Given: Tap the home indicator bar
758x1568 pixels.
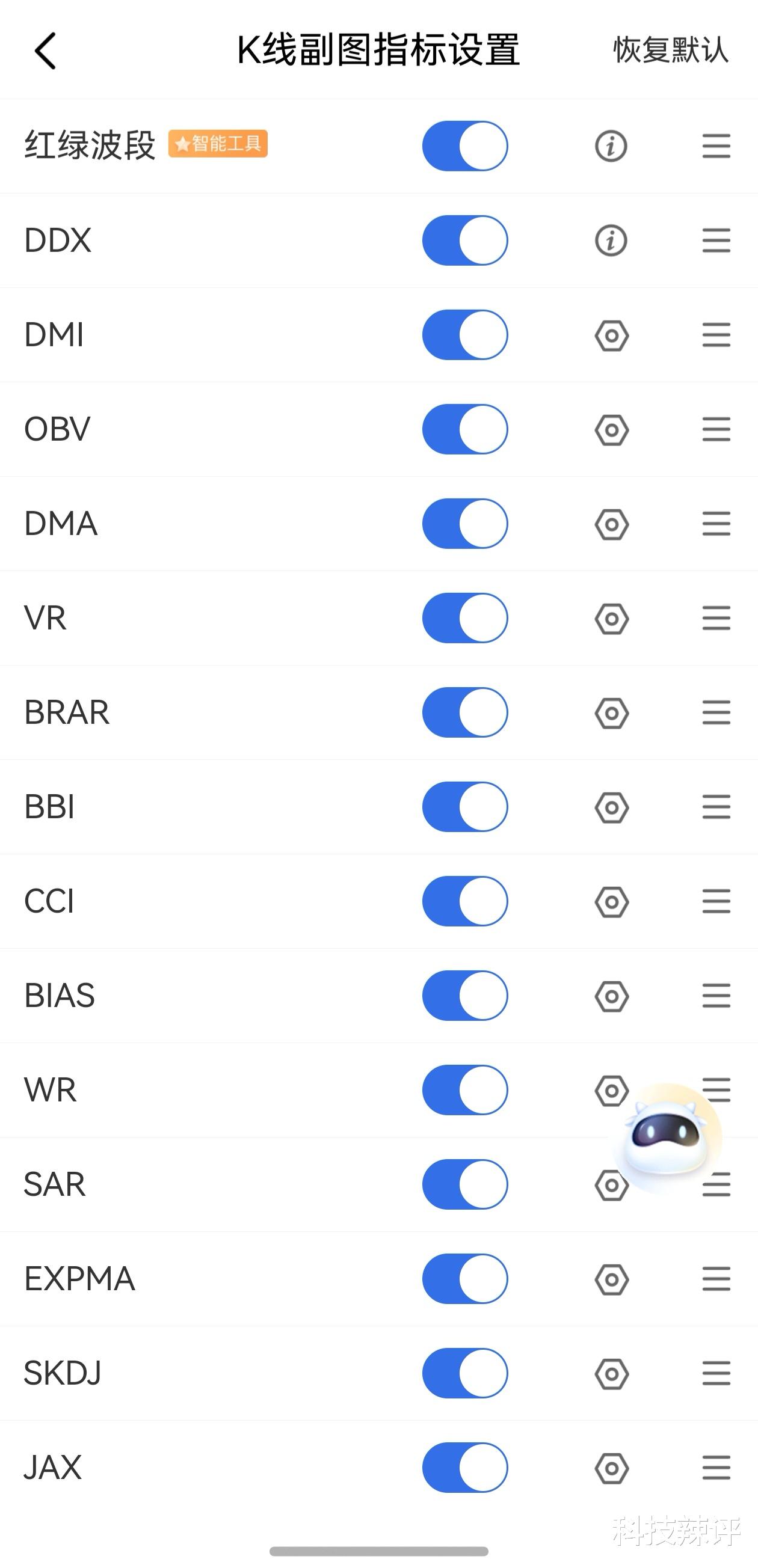Looking at the screenshot, I should point(378,1551).
